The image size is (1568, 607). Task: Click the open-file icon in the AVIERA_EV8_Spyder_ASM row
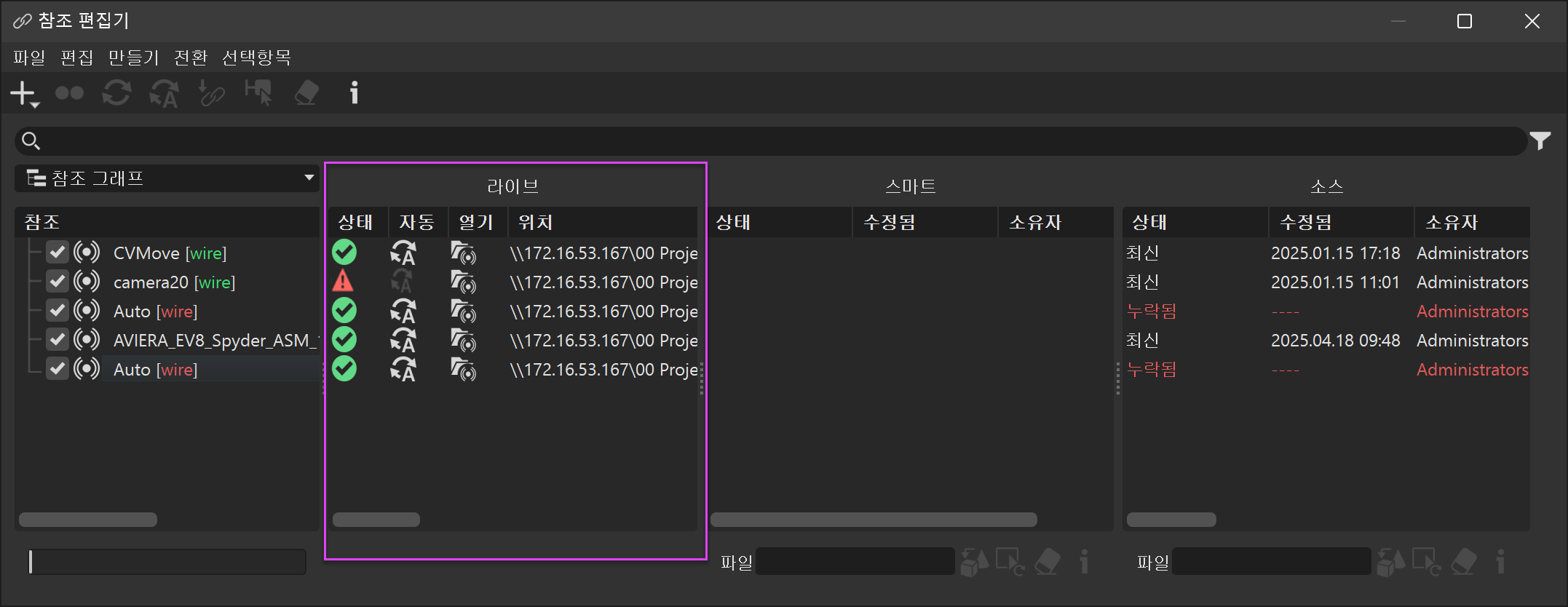tap(463, 340)
